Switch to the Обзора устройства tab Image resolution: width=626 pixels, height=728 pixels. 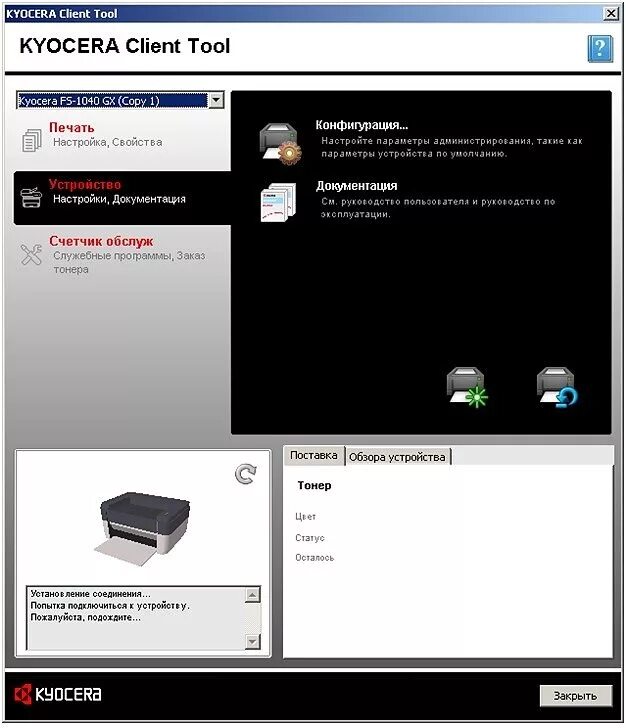(x=398, y=457)
